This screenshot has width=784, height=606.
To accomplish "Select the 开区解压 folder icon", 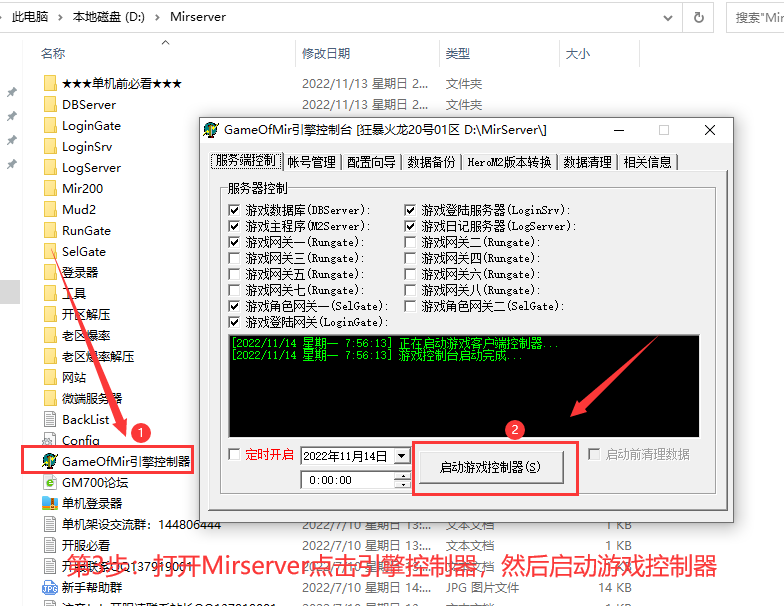I will coord(50,314).
